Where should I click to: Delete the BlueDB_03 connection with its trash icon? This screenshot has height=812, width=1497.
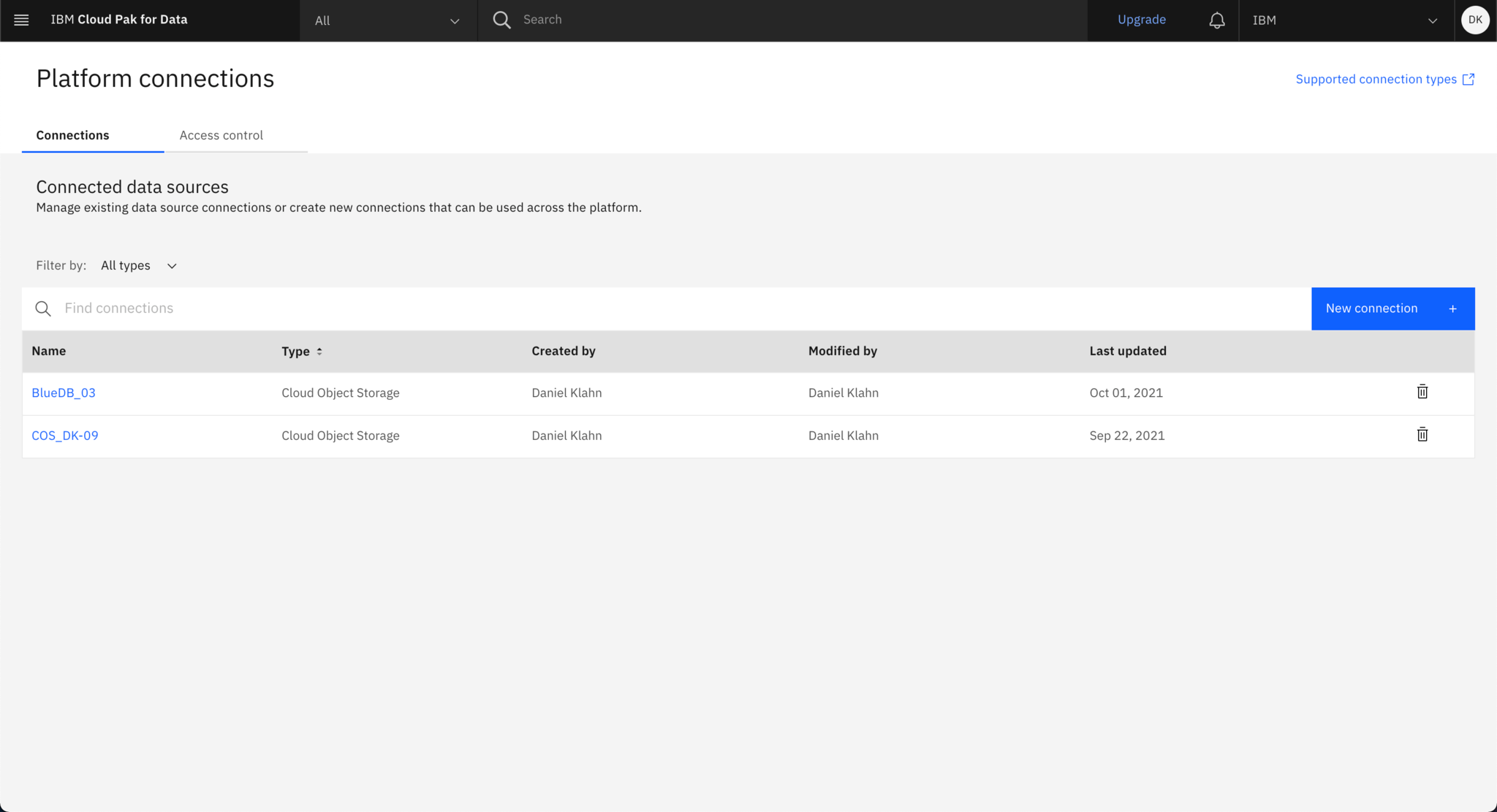(x=1422, y=392)
